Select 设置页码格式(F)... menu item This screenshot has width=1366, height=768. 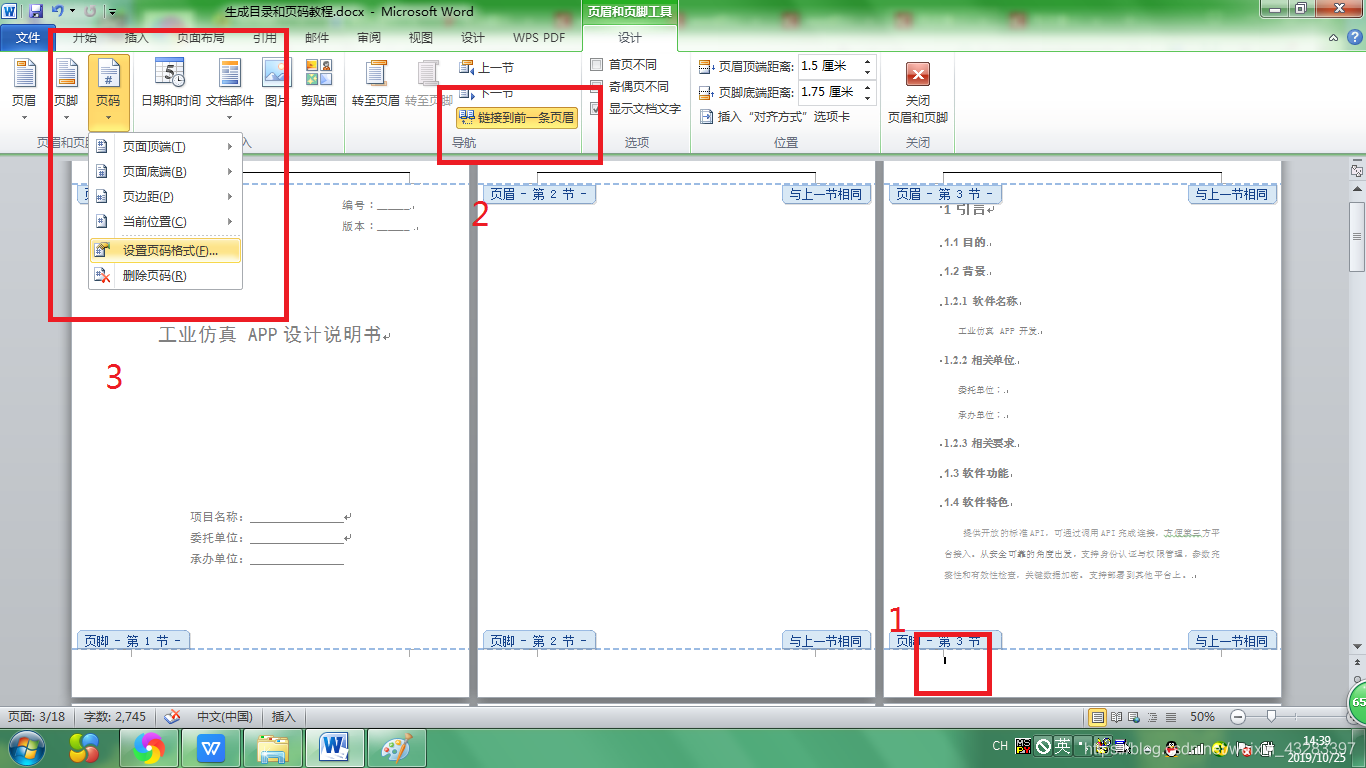coord(166,250)
